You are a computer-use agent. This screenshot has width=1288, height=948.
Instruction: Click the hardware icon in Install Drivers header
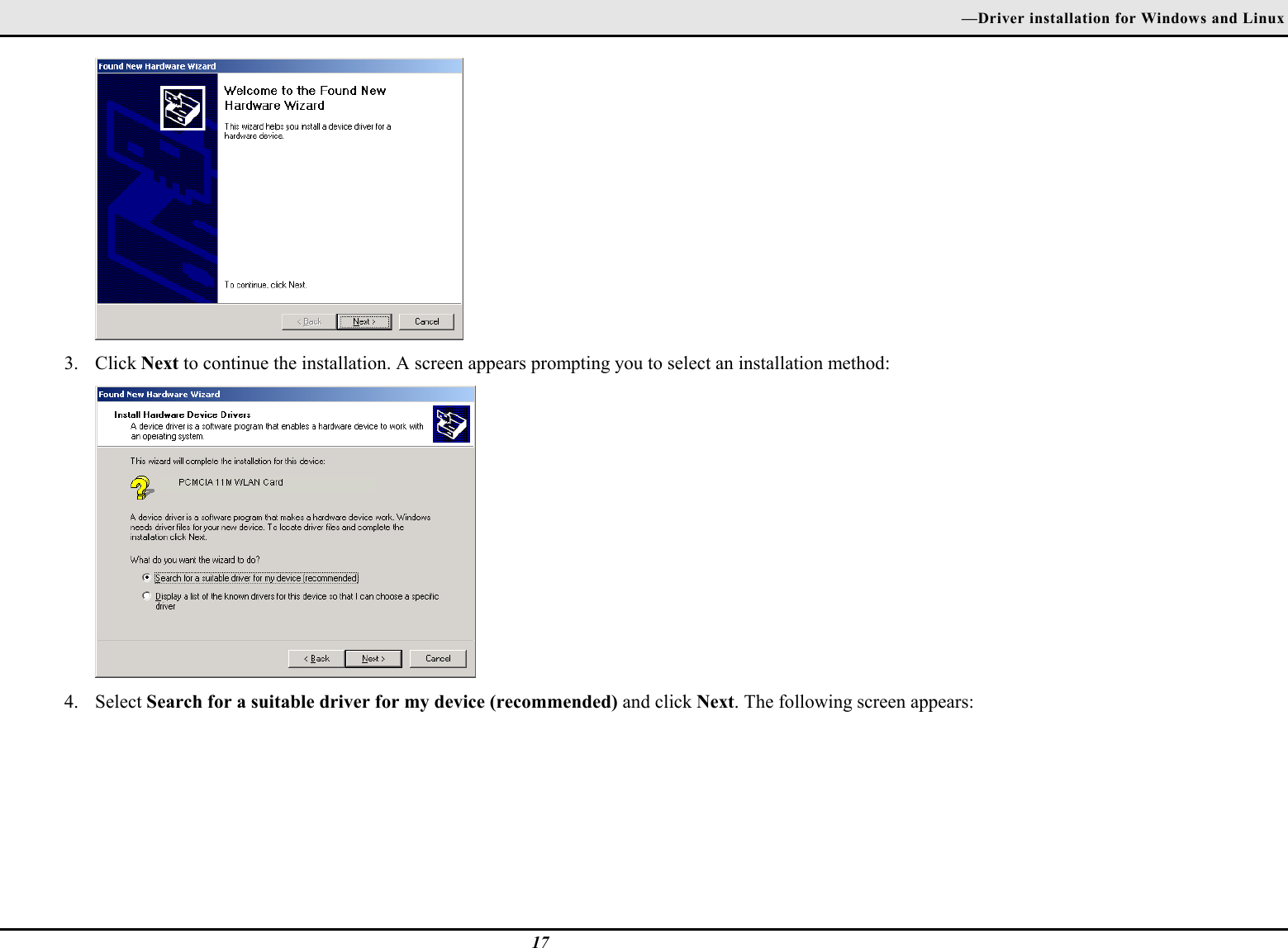click(451, 424)
